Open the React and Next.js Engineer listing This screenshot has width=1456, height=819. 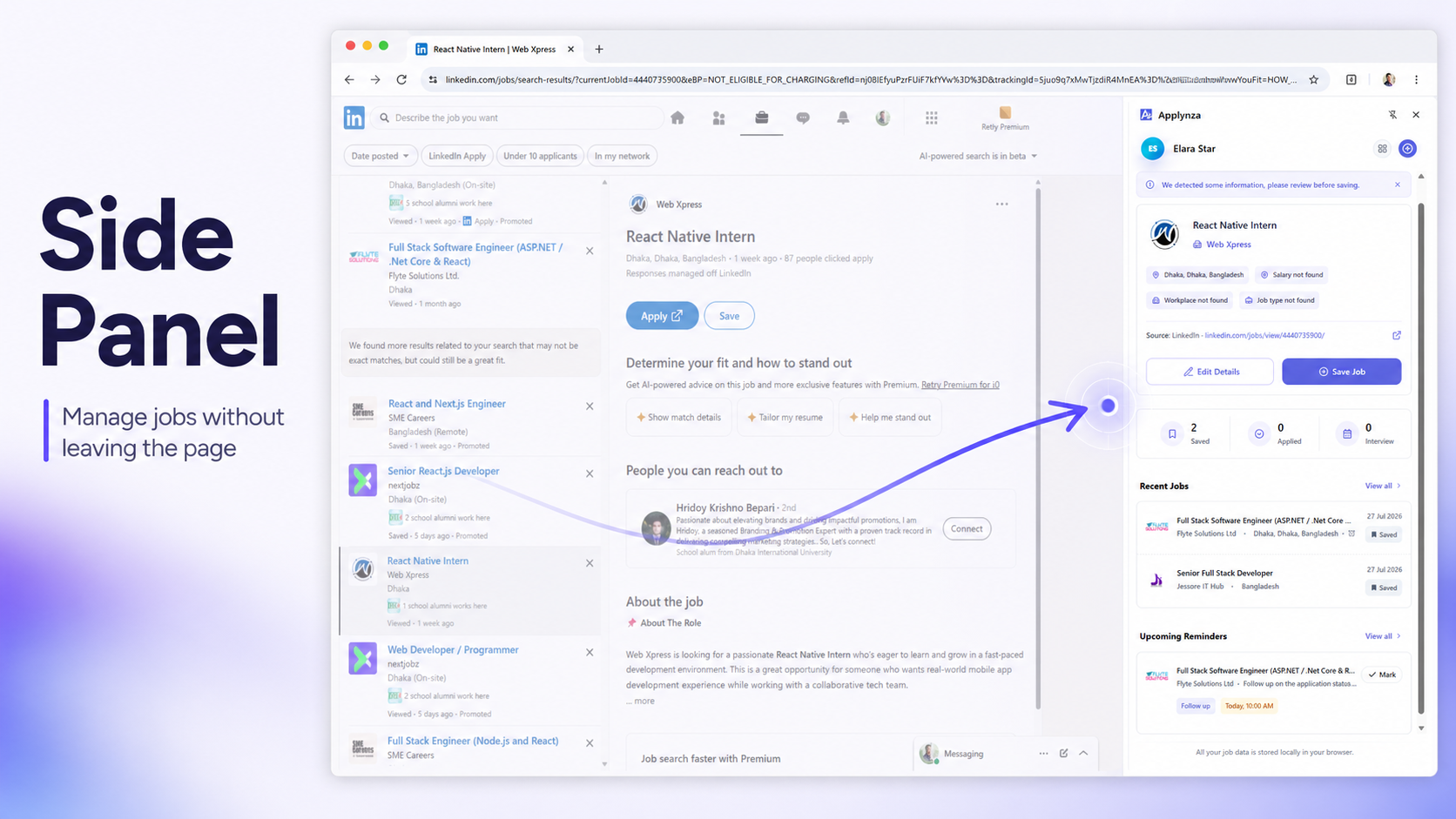pyautogui.click(x=447, y=404)
